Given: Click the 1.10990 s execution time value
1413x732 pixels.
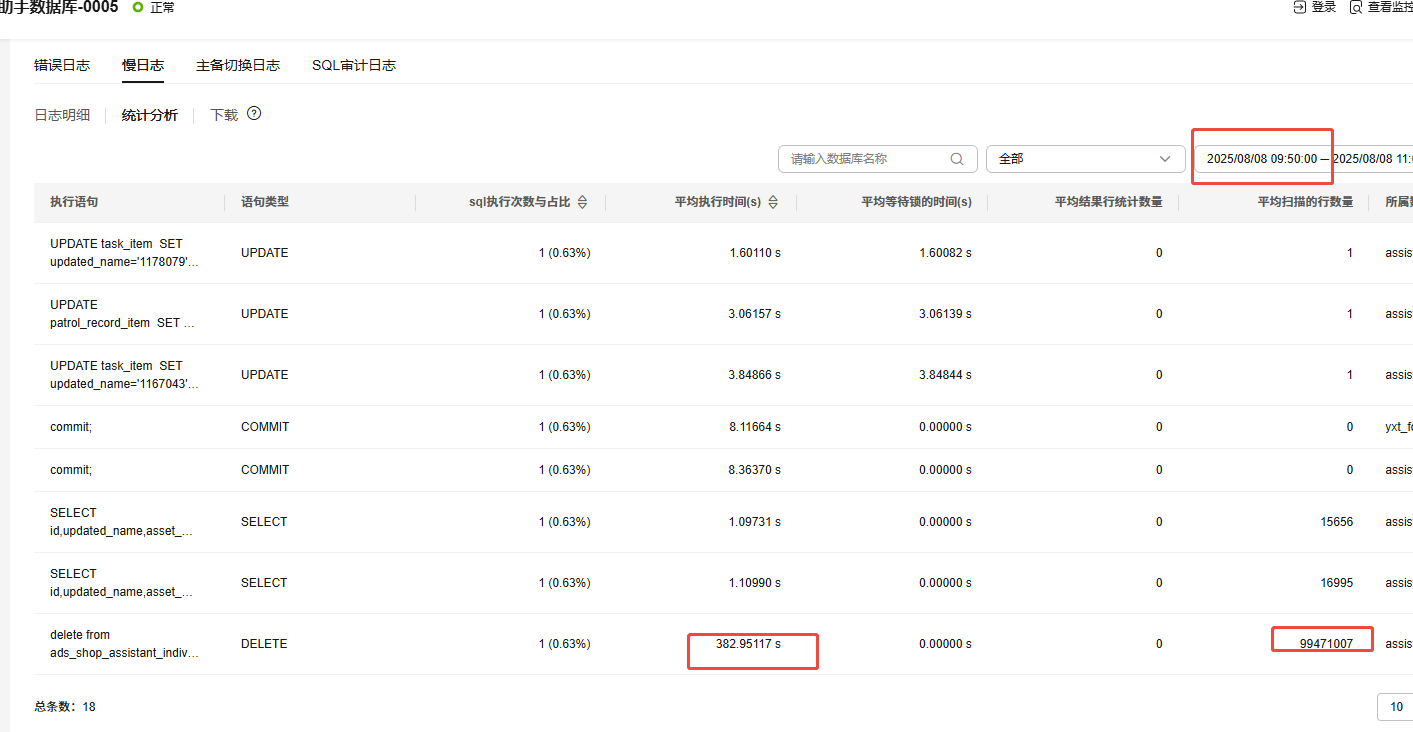Looking at the screenshot, I should [755, 583].
